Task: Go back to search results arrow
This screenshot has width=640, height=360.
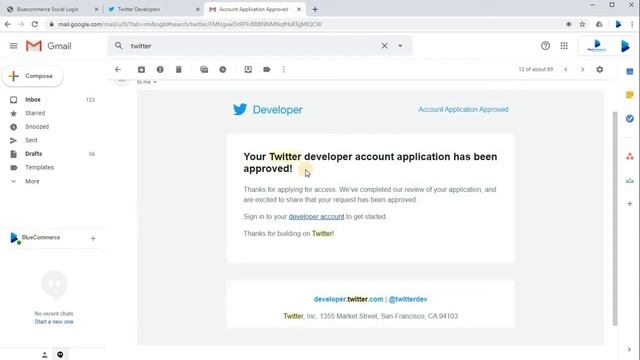Action: 118,69
